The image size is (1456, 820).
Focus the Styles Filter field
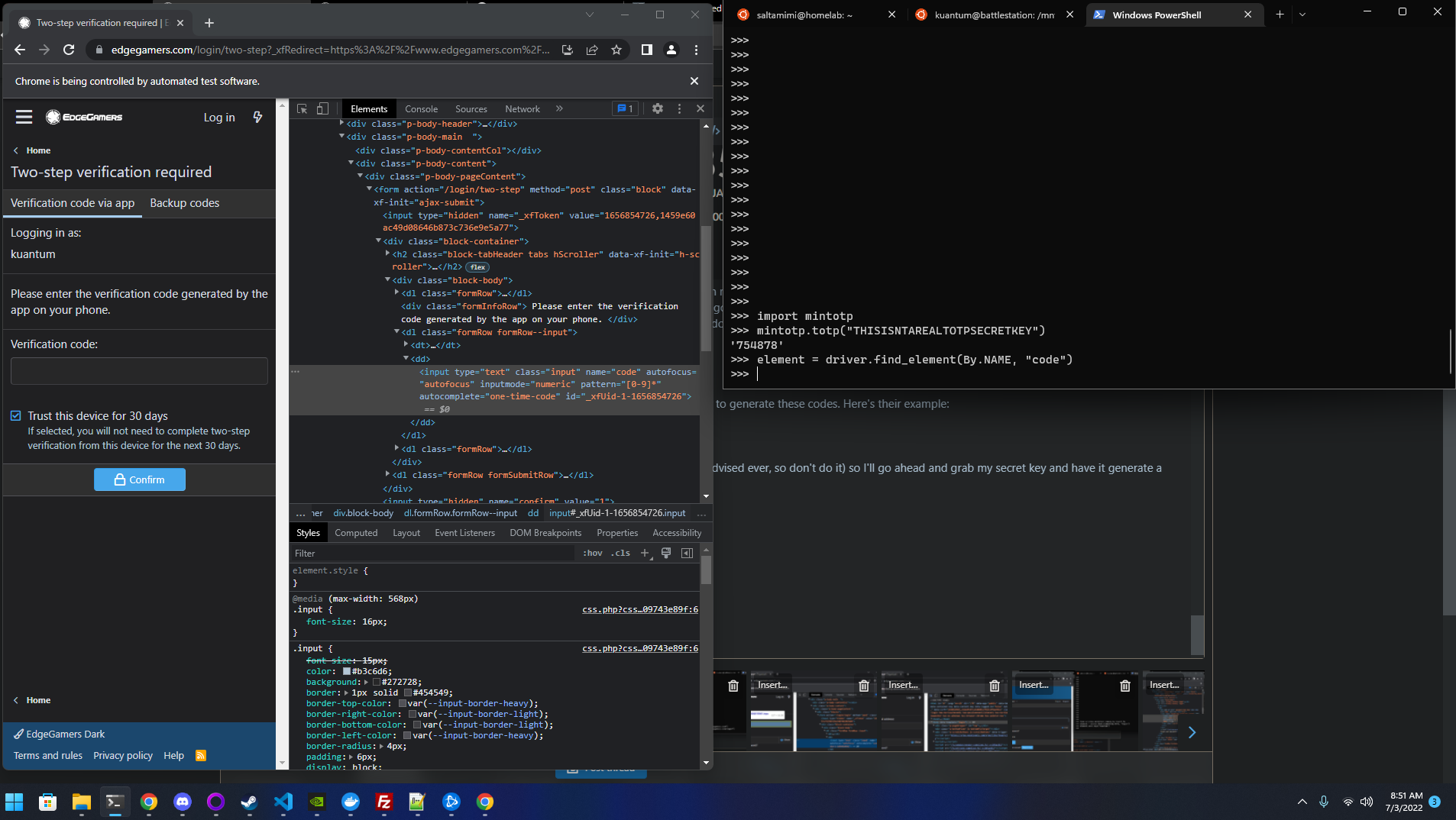pos(434,554)
